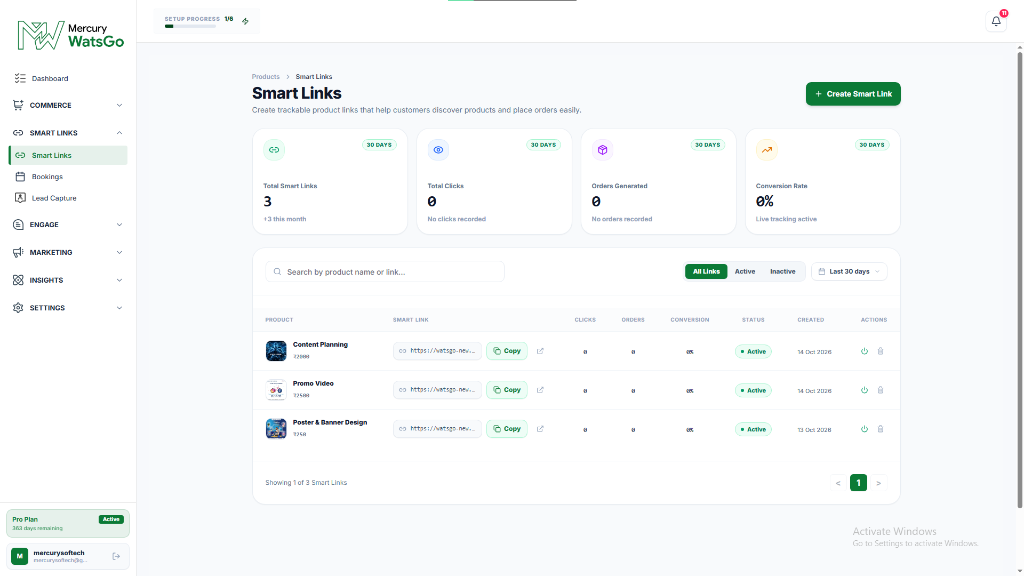The image size is (1024, 576).
Task: Click the previous page arrow
Action: pyautogui.click(x=838, y=483)
